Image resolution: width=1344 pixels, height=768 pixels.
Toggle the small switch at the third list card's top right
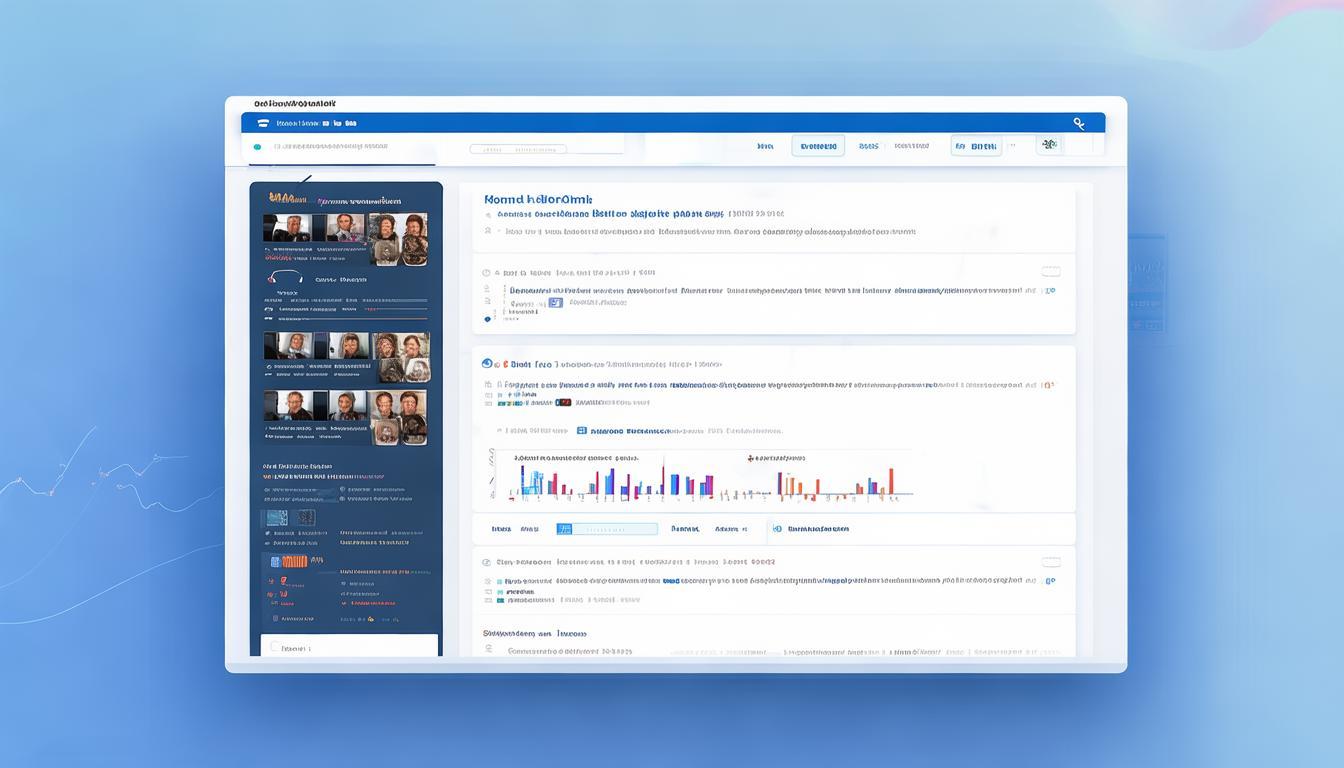pyautogui.click(x=1050, y=562)
